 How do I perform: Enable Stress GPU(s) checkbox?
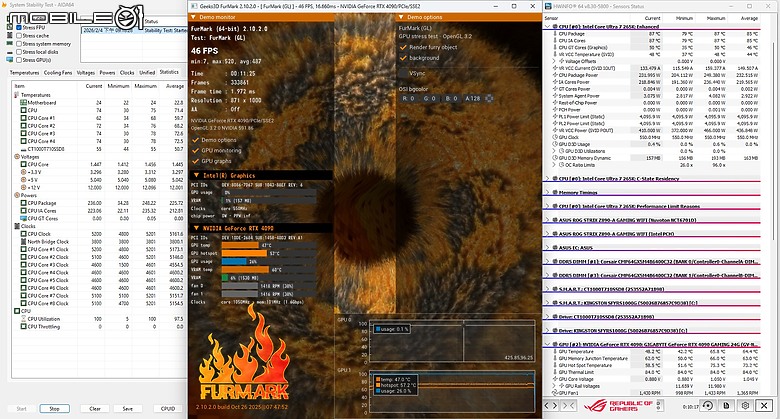tap(19, 60)
